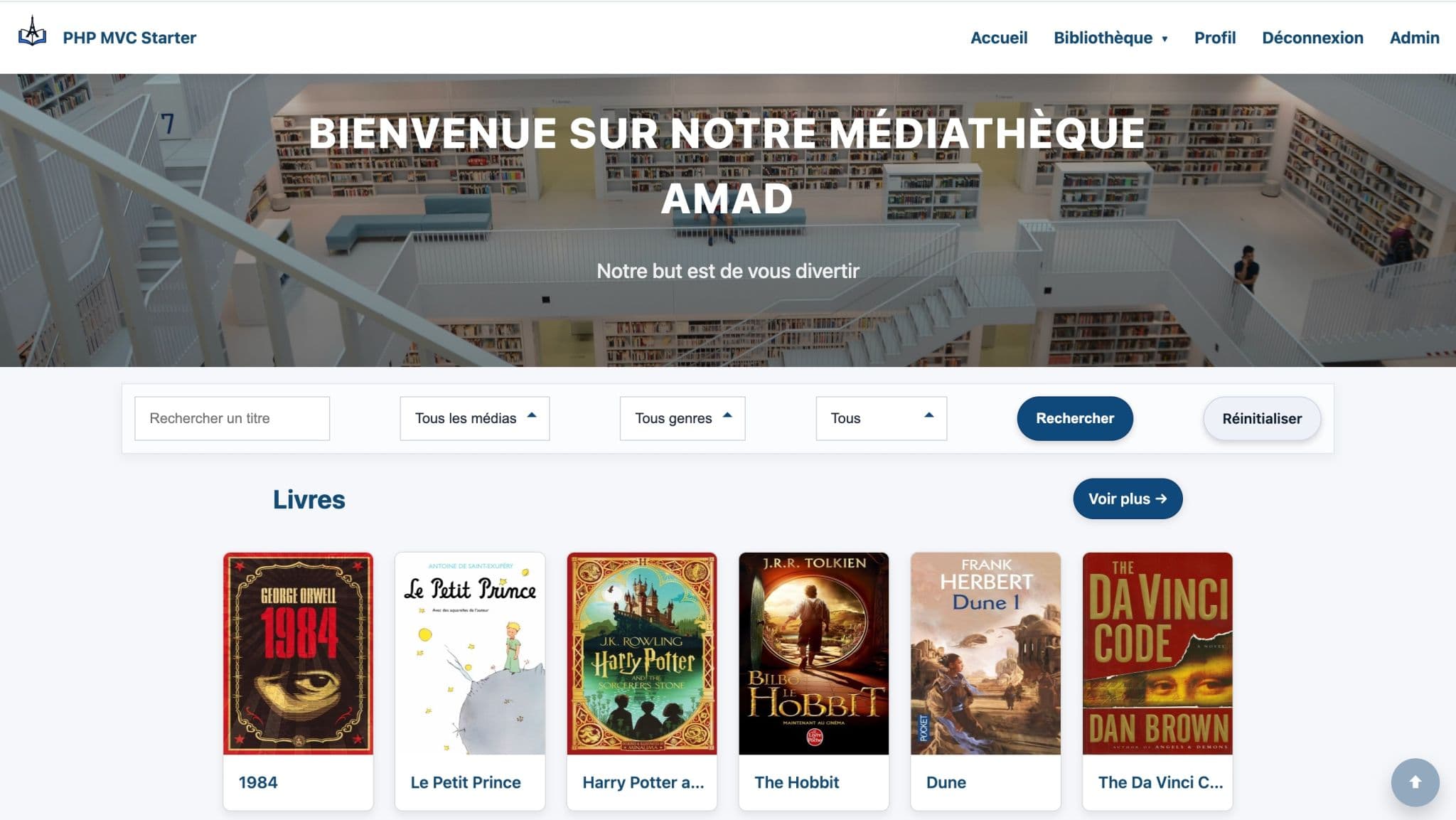Click Déconnexion to log out
This screenshot has width=1456, height=820.
pyautogui.click(x=1312, y=38)
